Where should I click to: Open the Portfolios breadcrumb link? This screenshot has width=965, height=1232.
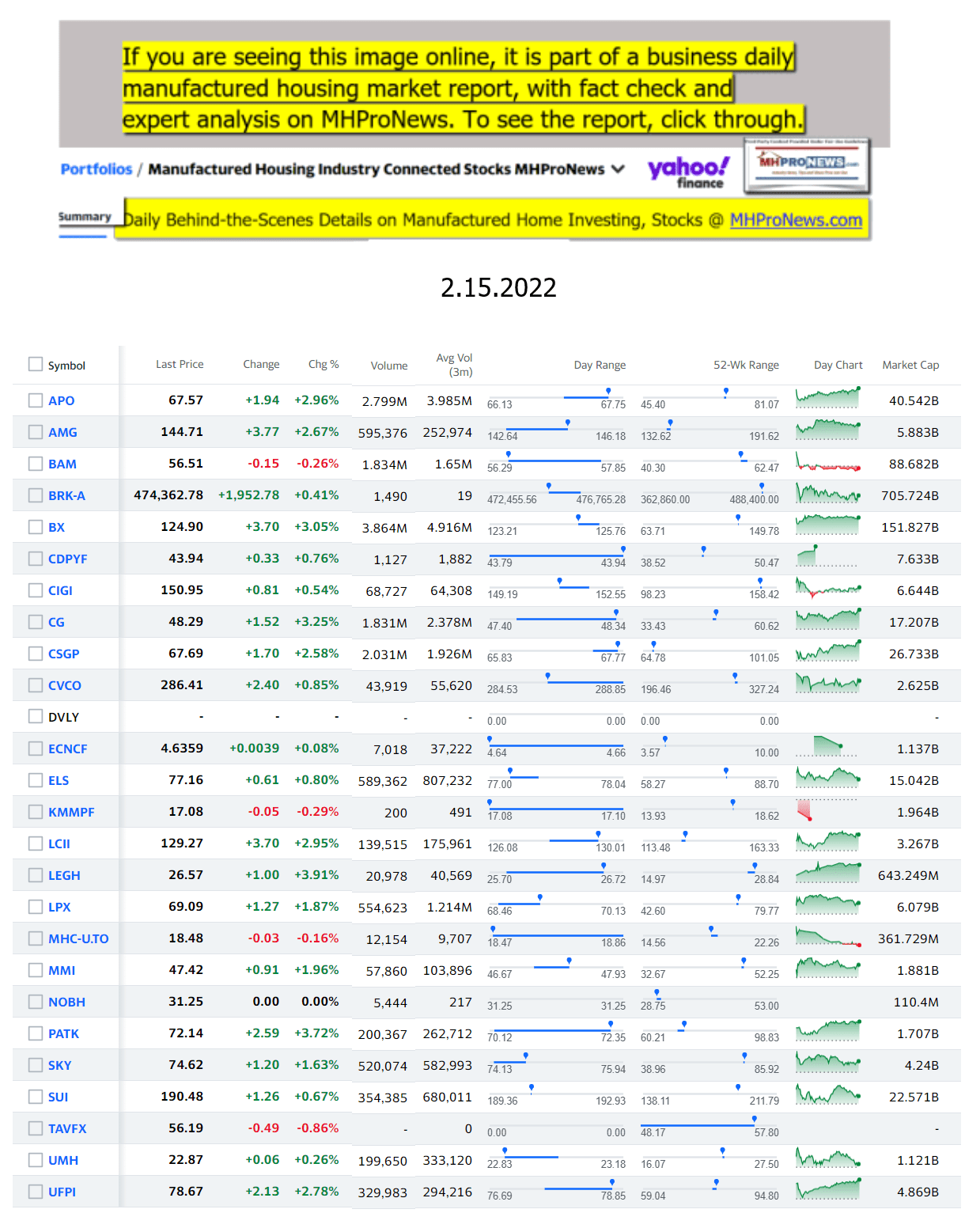pyautogui.click(x=96, y=169)
